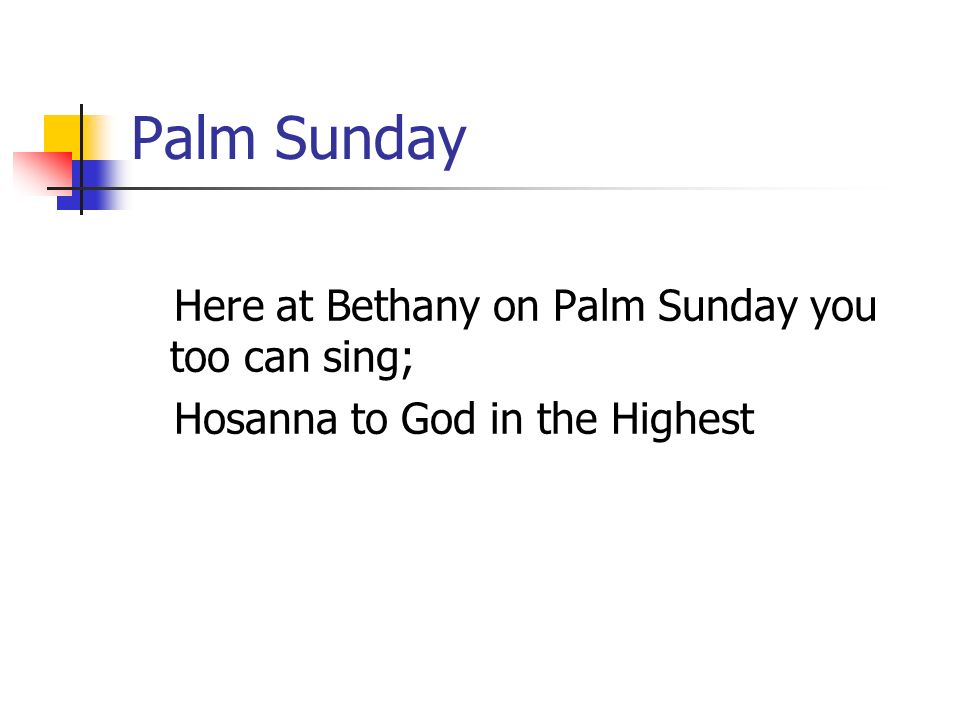
Task: Click the word "at" before "Bethany"
Action: coord(294,308)
